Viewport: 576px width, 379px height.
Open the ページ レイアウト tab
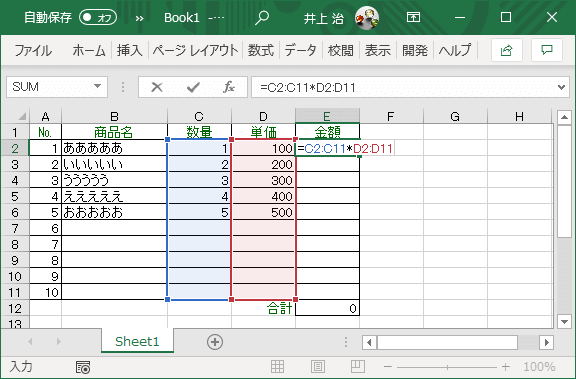195,50
